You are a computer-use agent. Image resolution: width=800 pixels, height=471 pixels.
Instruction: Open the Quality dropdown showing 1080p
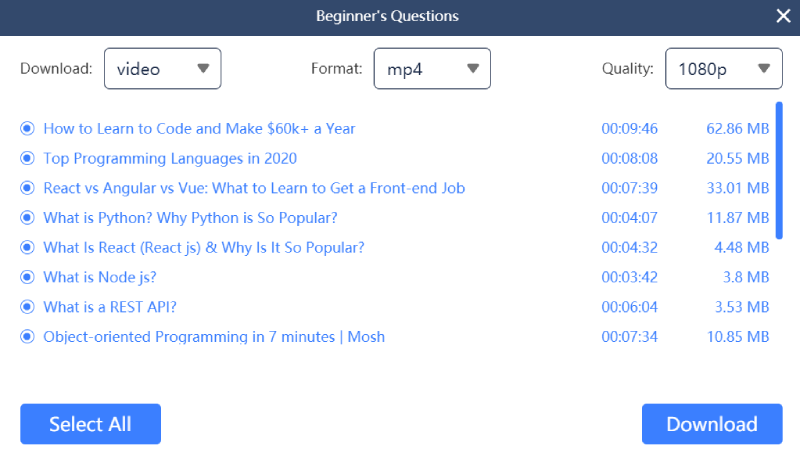click(723, 68)
